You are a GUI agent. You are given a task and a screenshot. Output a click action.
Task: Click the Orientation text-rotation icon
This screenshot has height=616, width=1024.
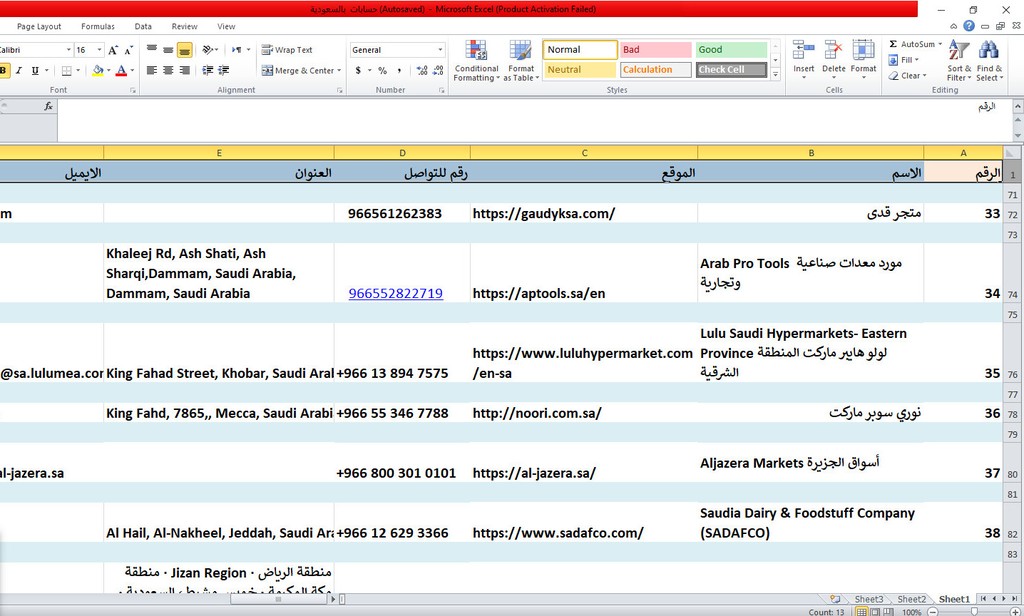(x=208, y=50)
